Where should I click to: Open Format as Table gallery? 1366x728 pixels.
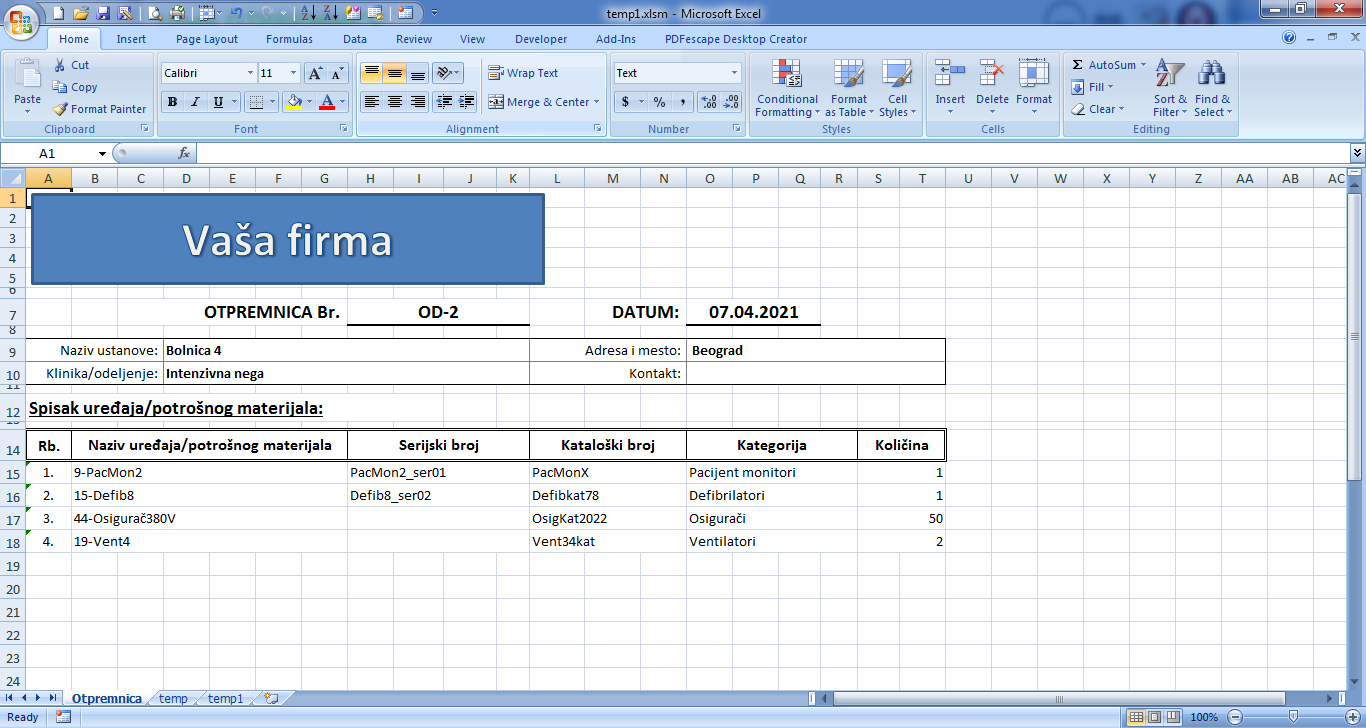pos(849,88)
